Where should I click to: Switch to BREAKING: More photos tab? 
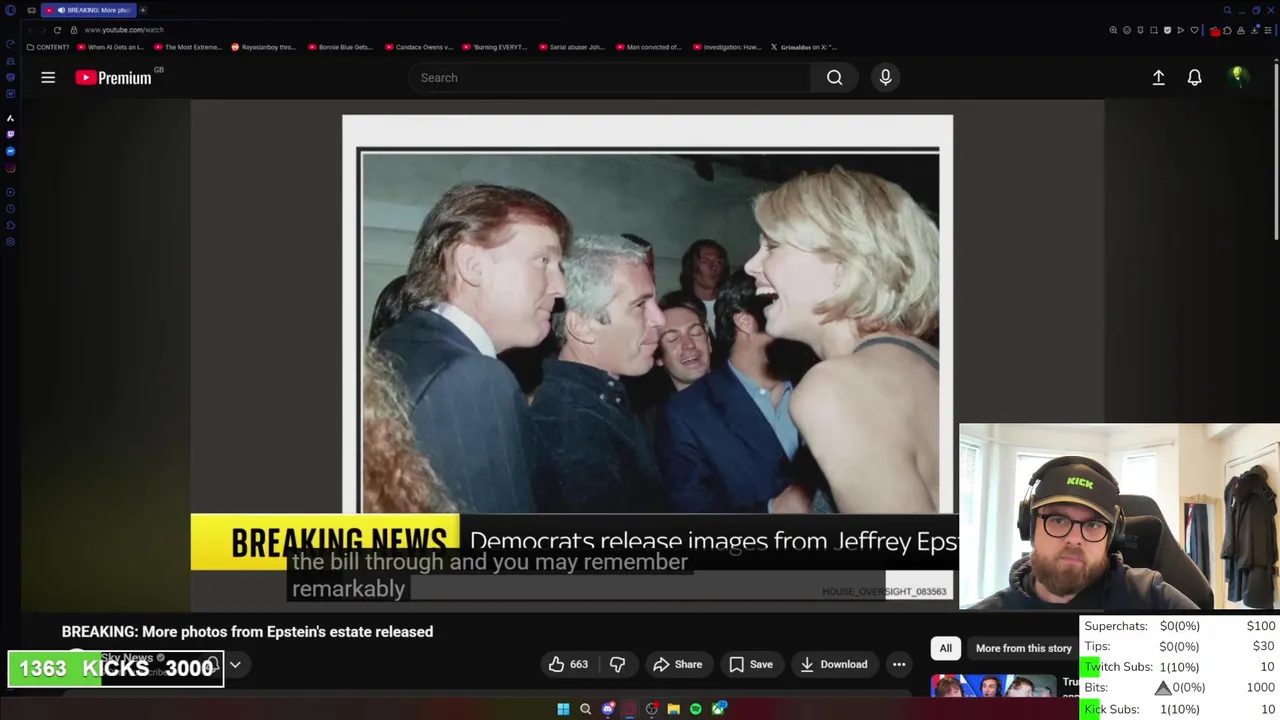(x=90, y=10)
